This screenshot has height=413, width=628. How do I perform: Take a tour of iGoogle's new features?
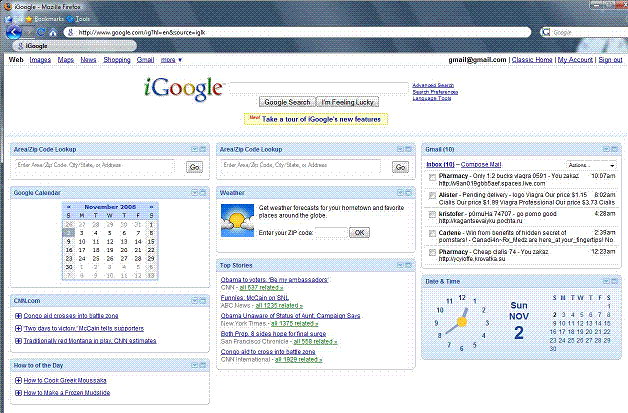pos(321,119)
